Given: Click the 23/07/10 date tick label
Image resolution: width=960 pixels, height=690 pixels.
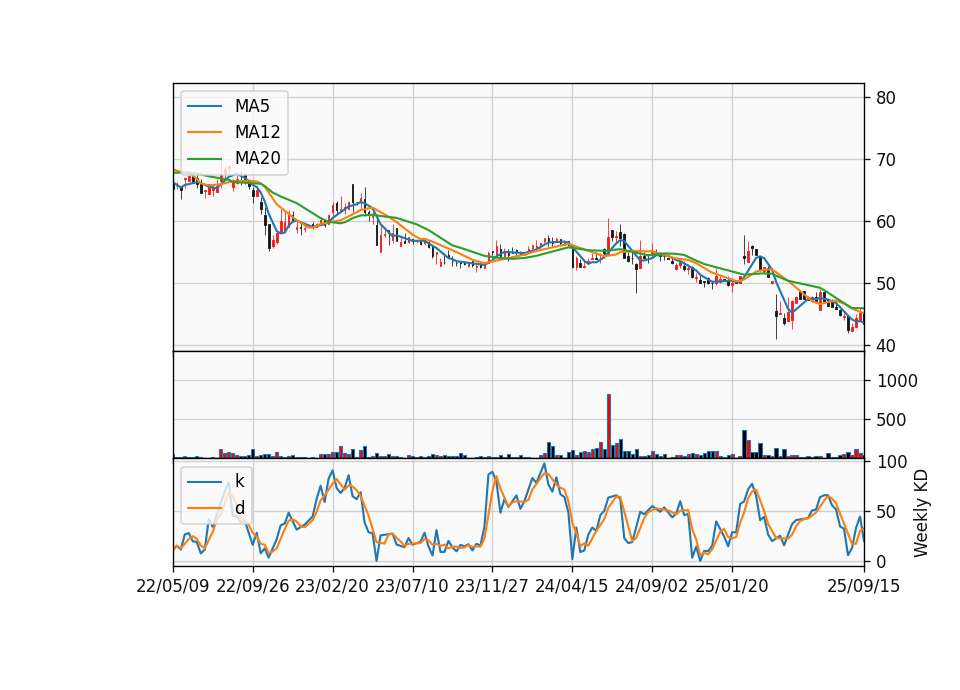Looking at the screenshot, I should 412,586.
